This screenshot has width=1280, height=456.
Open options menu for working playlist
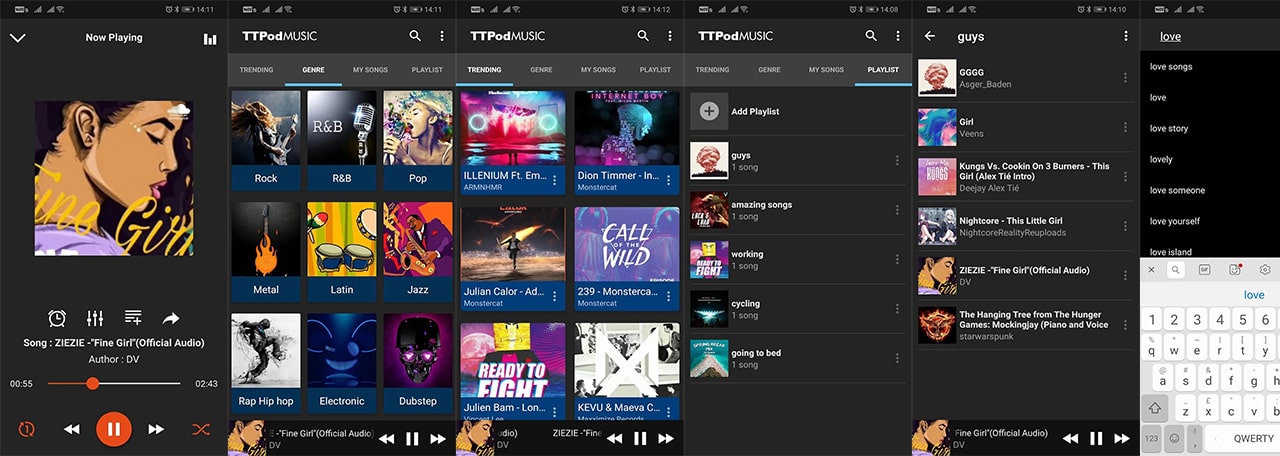[x=897, y=260]
